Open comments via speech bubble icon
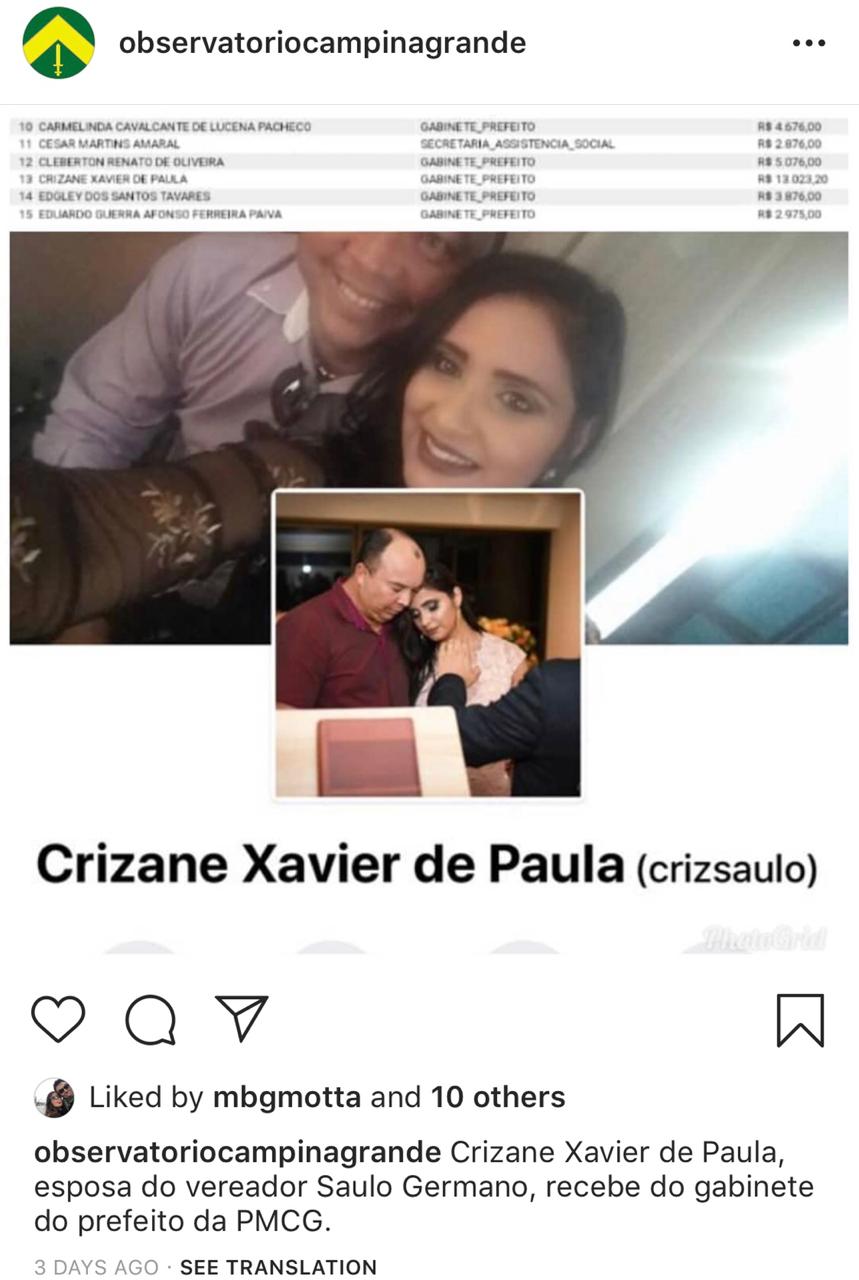 (151, 1020)
